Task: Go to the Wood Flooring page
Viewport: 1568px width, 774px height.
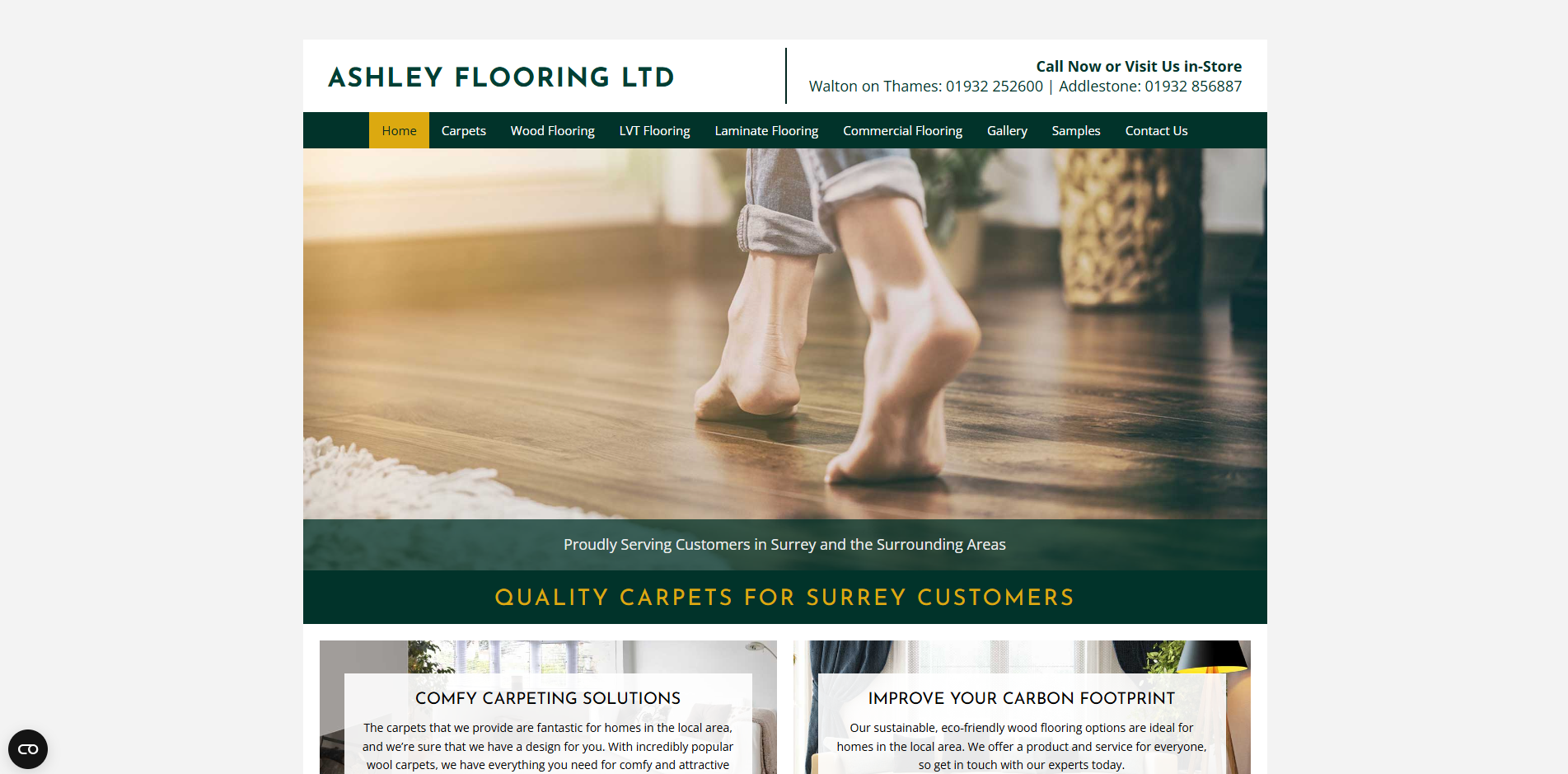Action: tap(553, 130)
